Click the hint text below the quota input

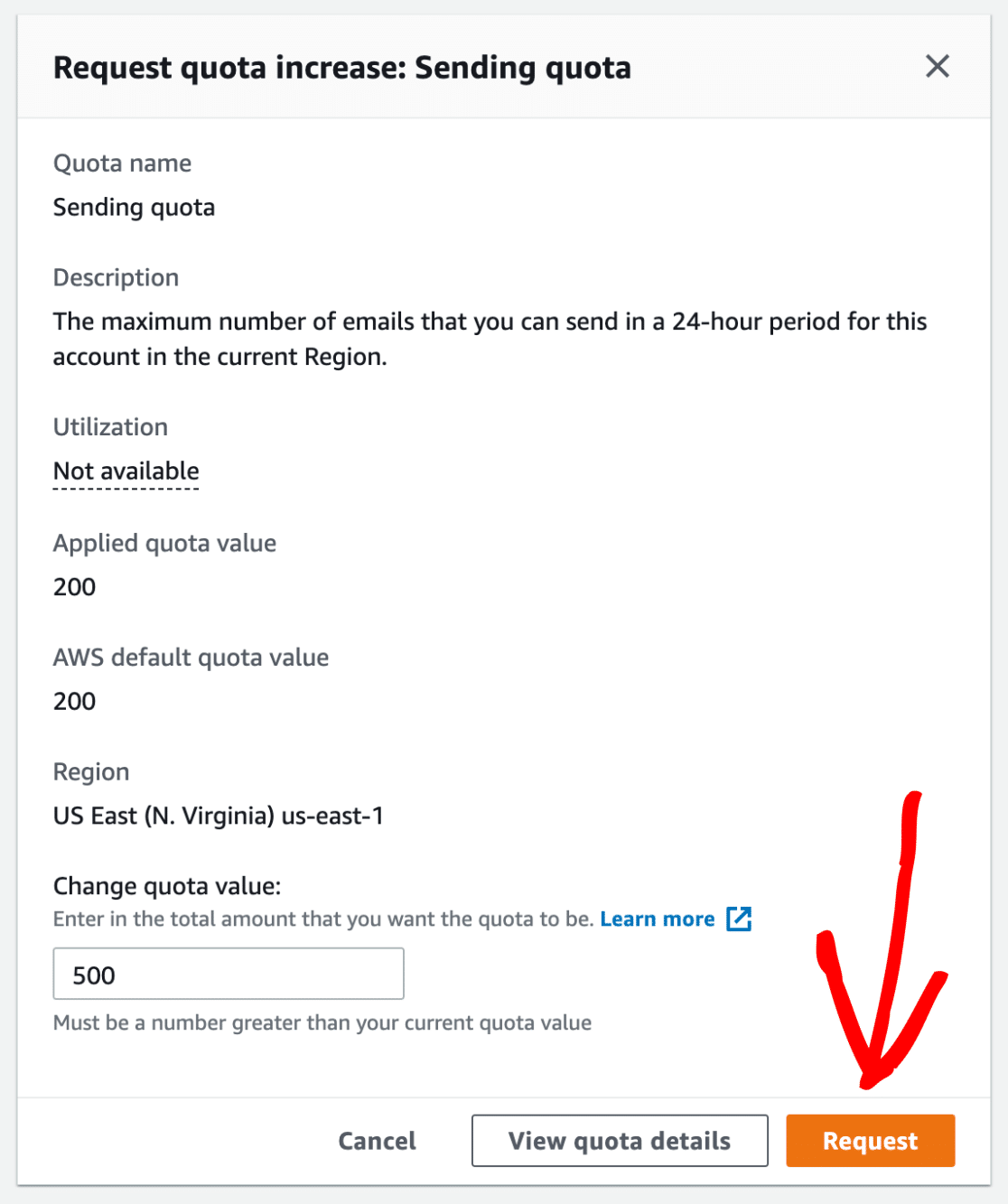(x=322, y=1022)
